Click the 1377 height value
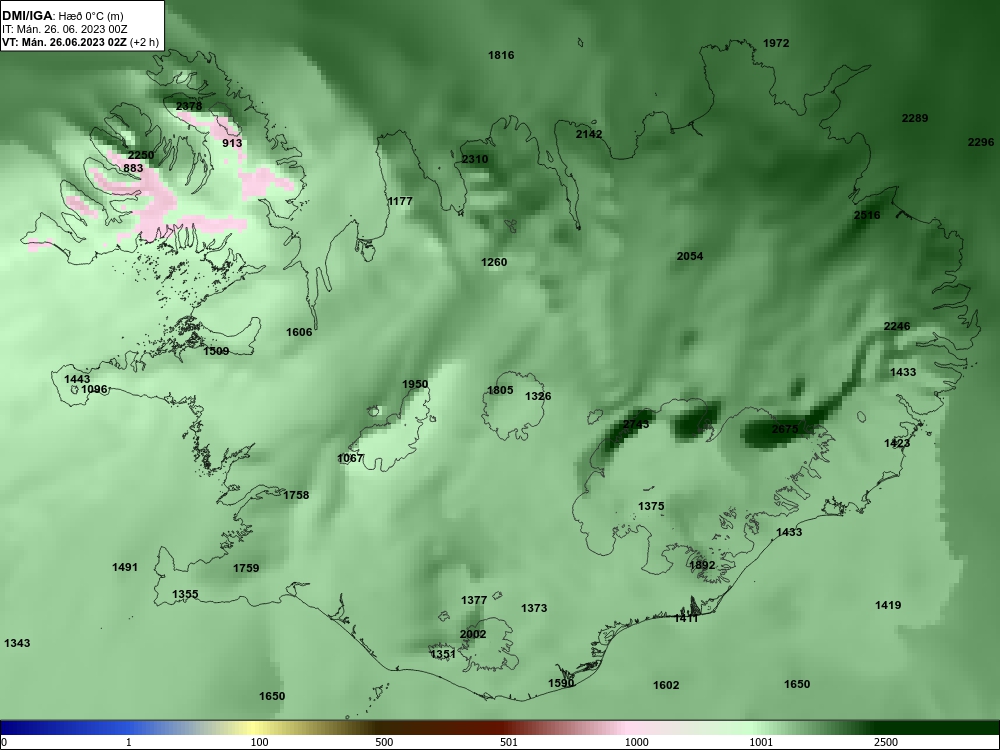Viewport: 1000px width, 750px height. click(474, 600)
